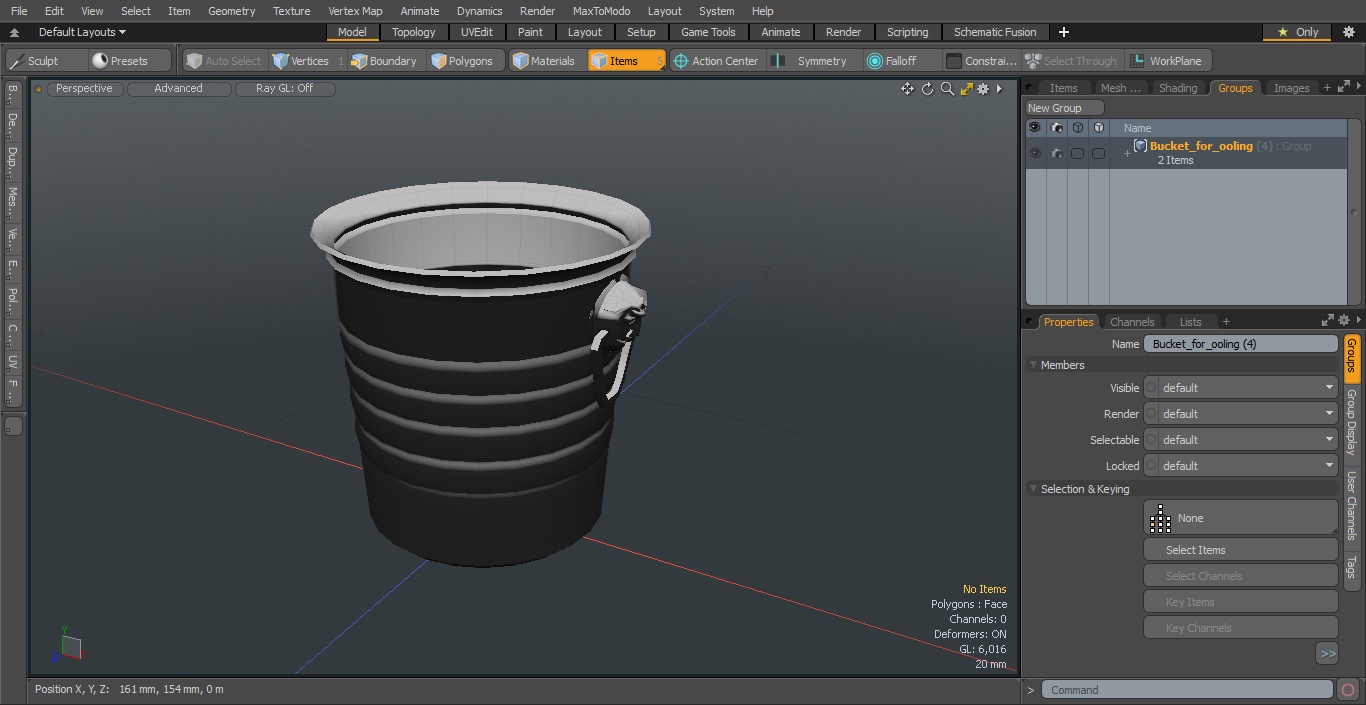Toggle visibility eye of Bucket_for_ooling group
This screenshot has width=1366, height=705.
(x=1035, y=153)
